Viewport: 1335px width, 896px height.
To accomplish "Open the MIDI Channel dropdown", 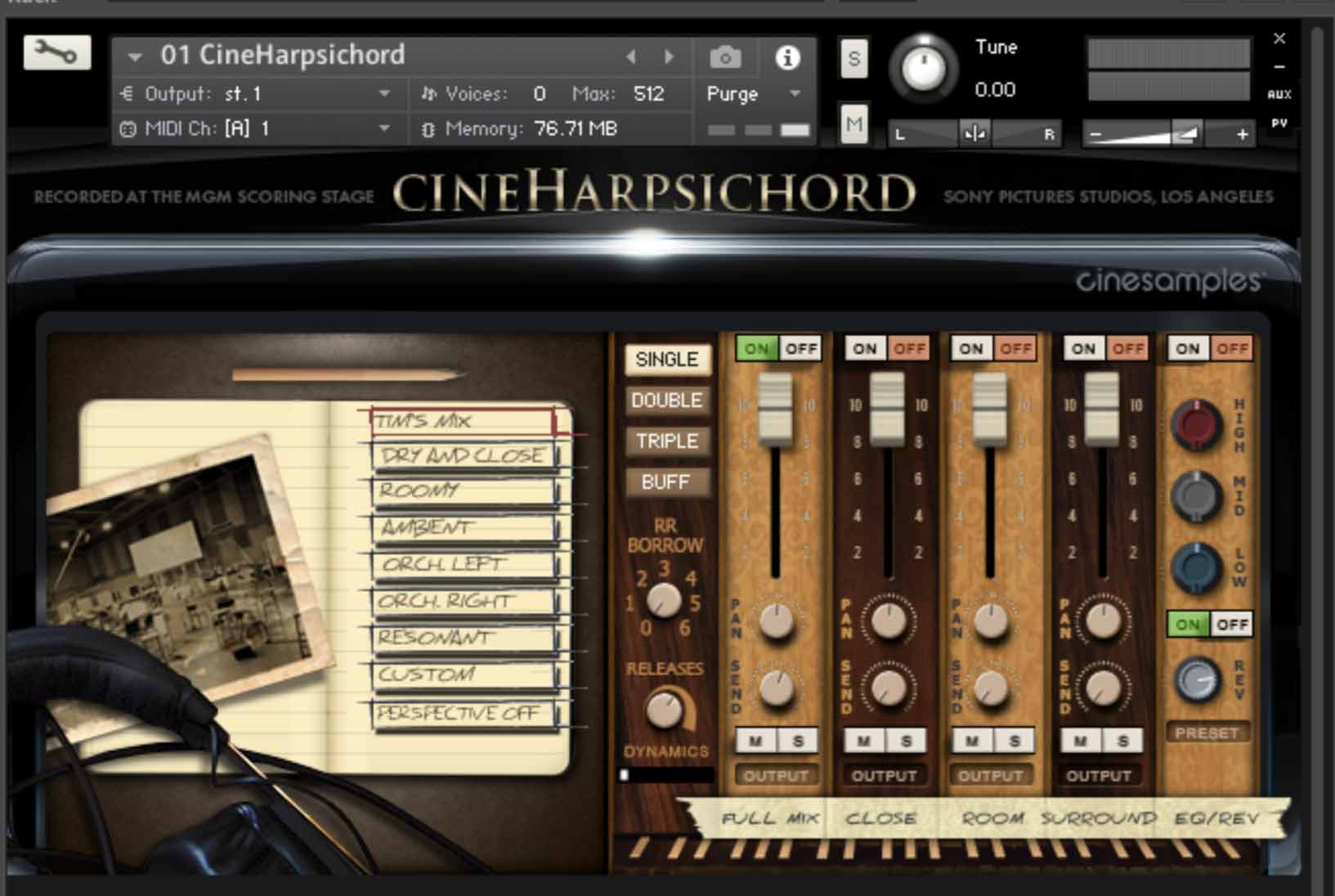I will (384, 128).
